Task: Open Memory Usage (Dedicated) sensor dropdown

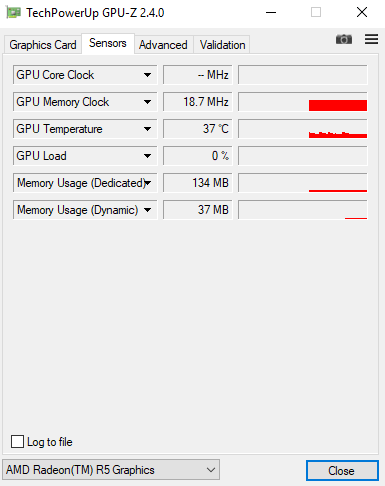Action: click(x=85, y=183)
